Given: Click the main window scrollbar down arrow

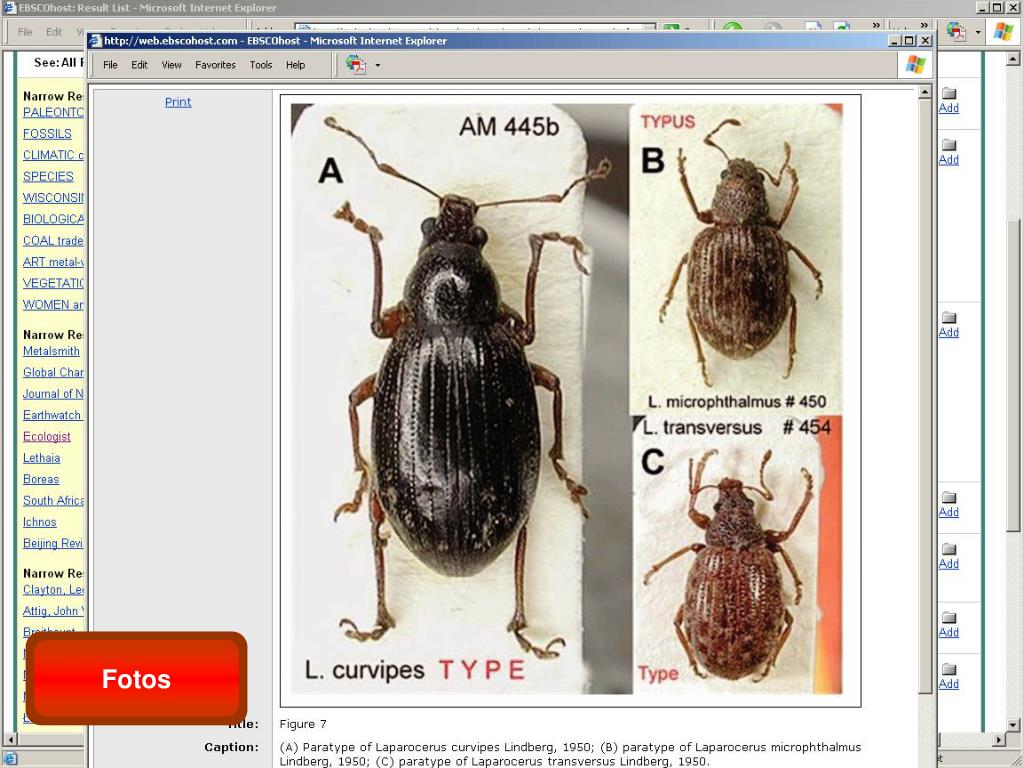Looking at the screenshot, I should 1013,725.
